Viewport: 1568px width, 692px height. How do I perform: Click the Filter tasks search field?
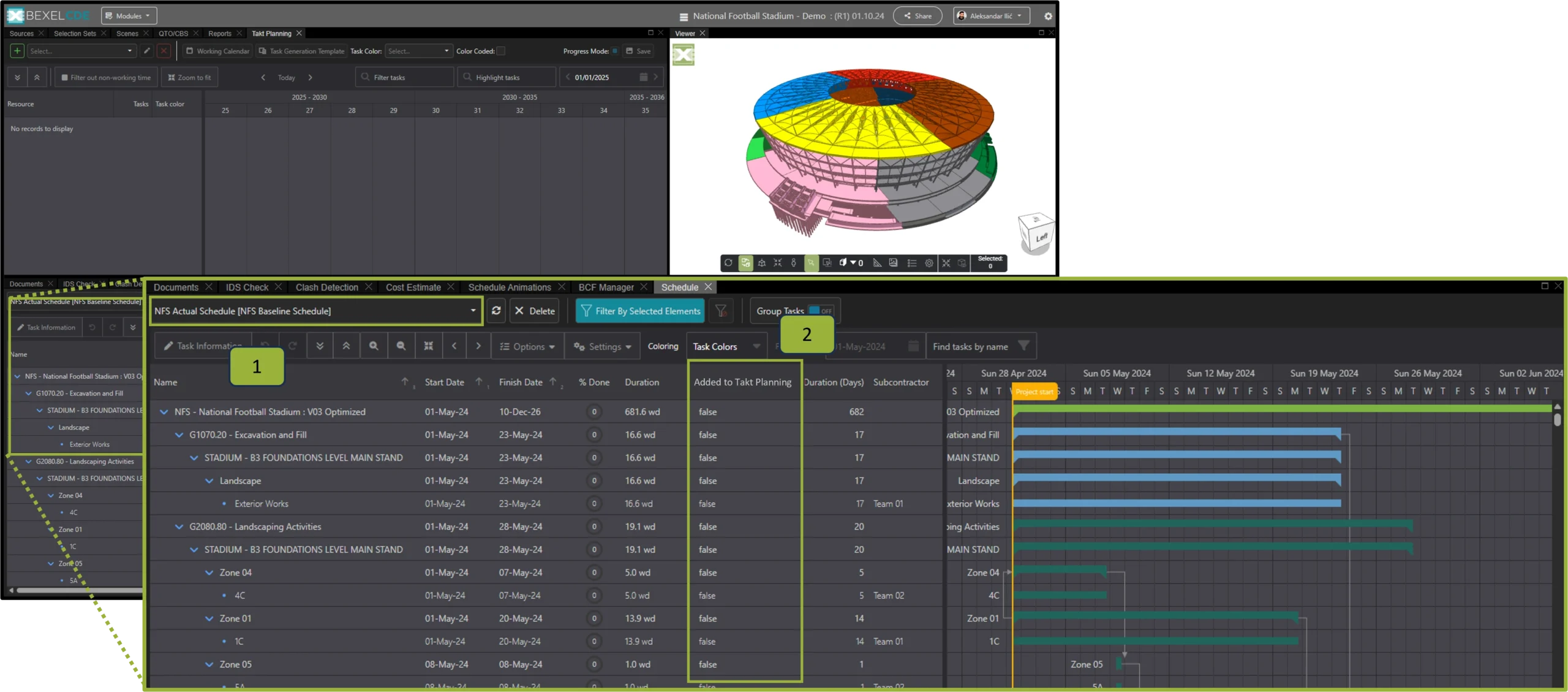point(405,77)
